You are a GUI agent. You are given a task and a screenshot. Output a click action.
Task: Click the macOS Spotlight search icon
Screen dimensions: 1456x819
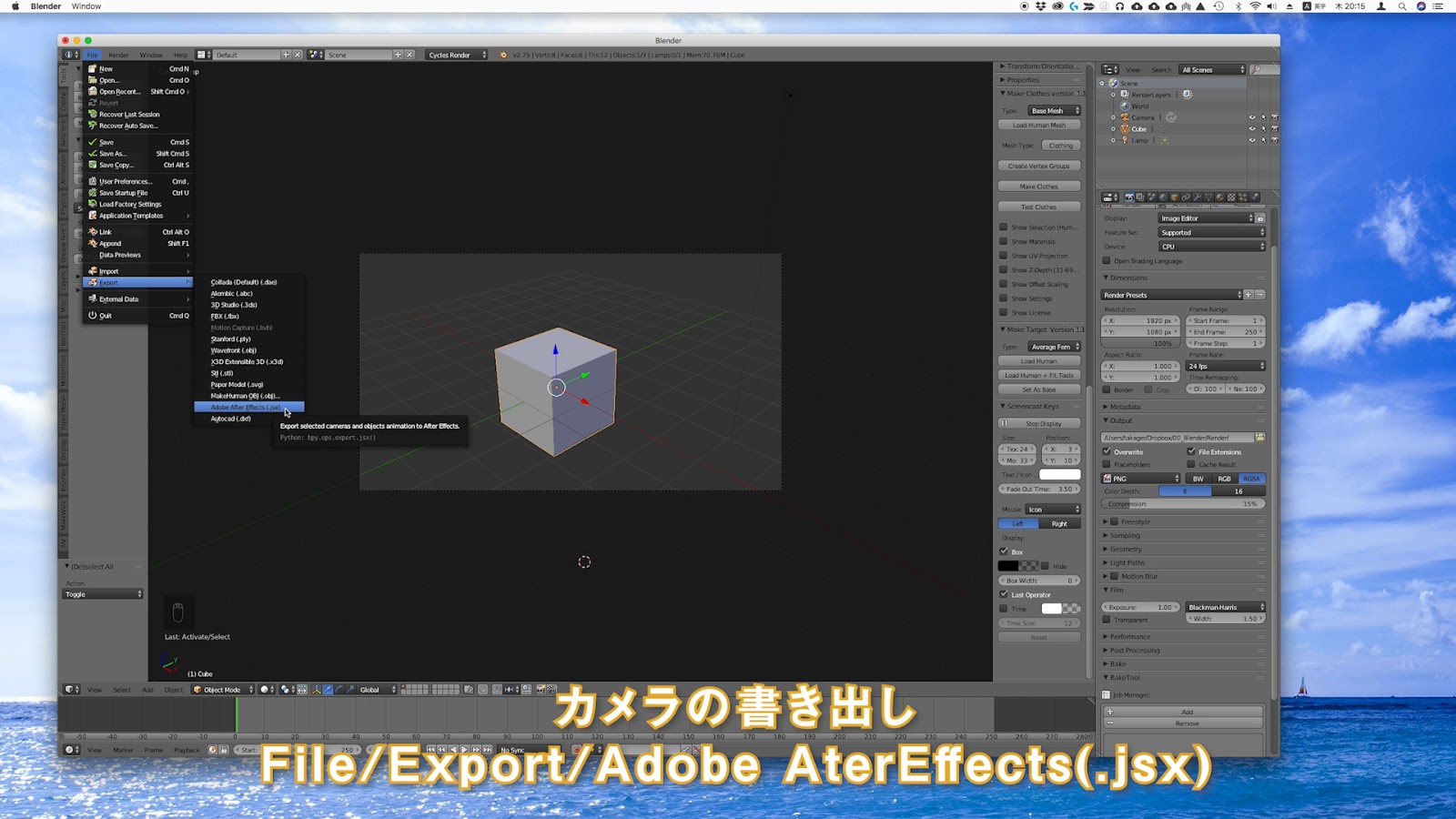point(1402,6)
